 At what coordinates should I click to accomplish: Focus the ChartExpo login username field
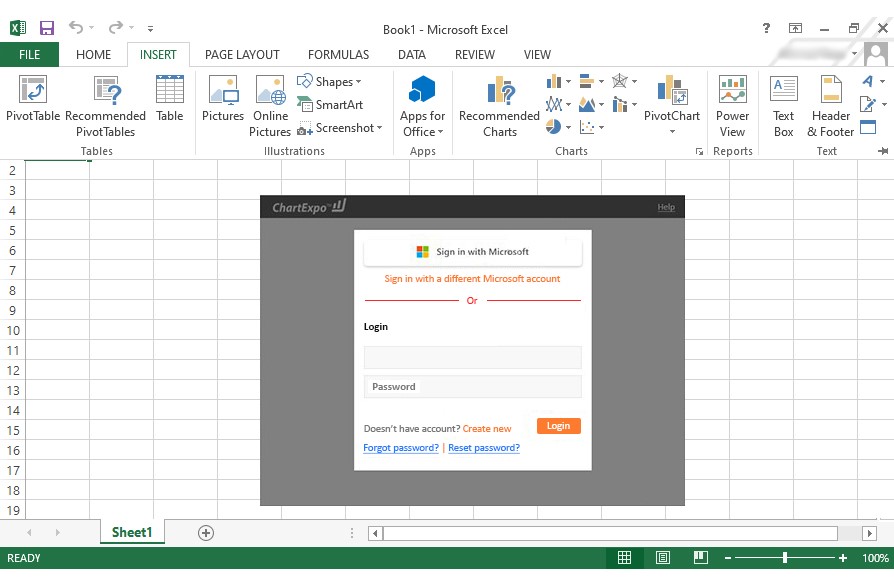(x=473, y=357)
